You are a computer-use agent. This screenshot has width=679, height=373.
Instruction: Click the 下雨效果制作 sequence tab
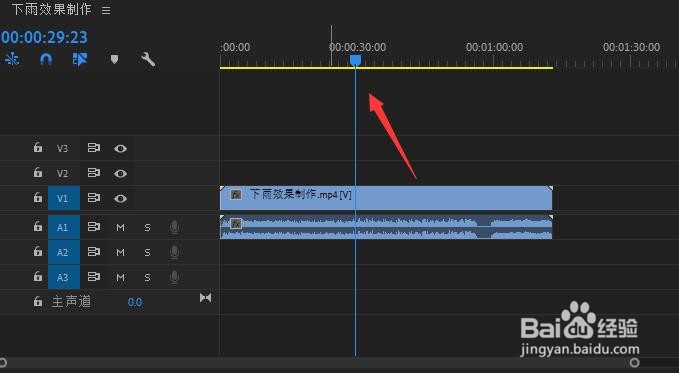click(52, 10)
